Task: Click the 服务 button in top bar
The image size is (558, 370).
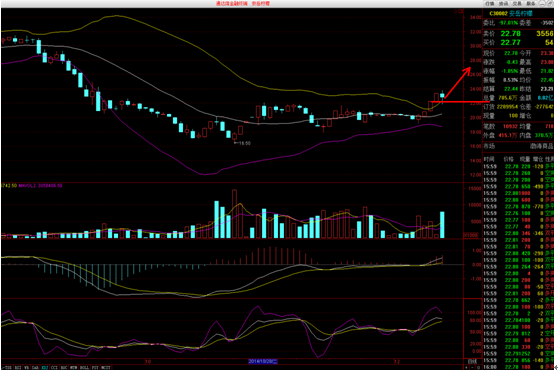Action: (530, 4)
